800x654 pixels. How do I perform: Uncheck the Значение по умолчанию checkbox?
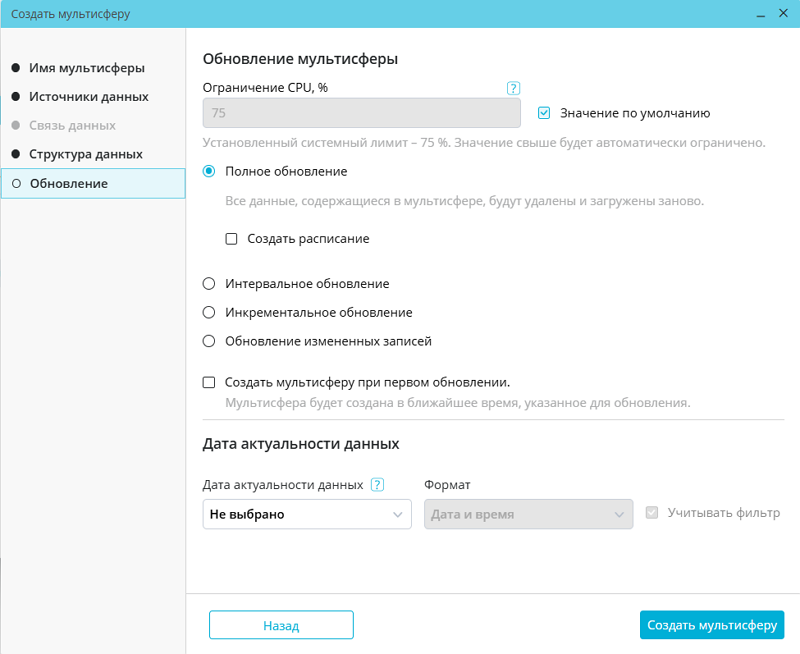pyautogui.click(x=545, y=113)
